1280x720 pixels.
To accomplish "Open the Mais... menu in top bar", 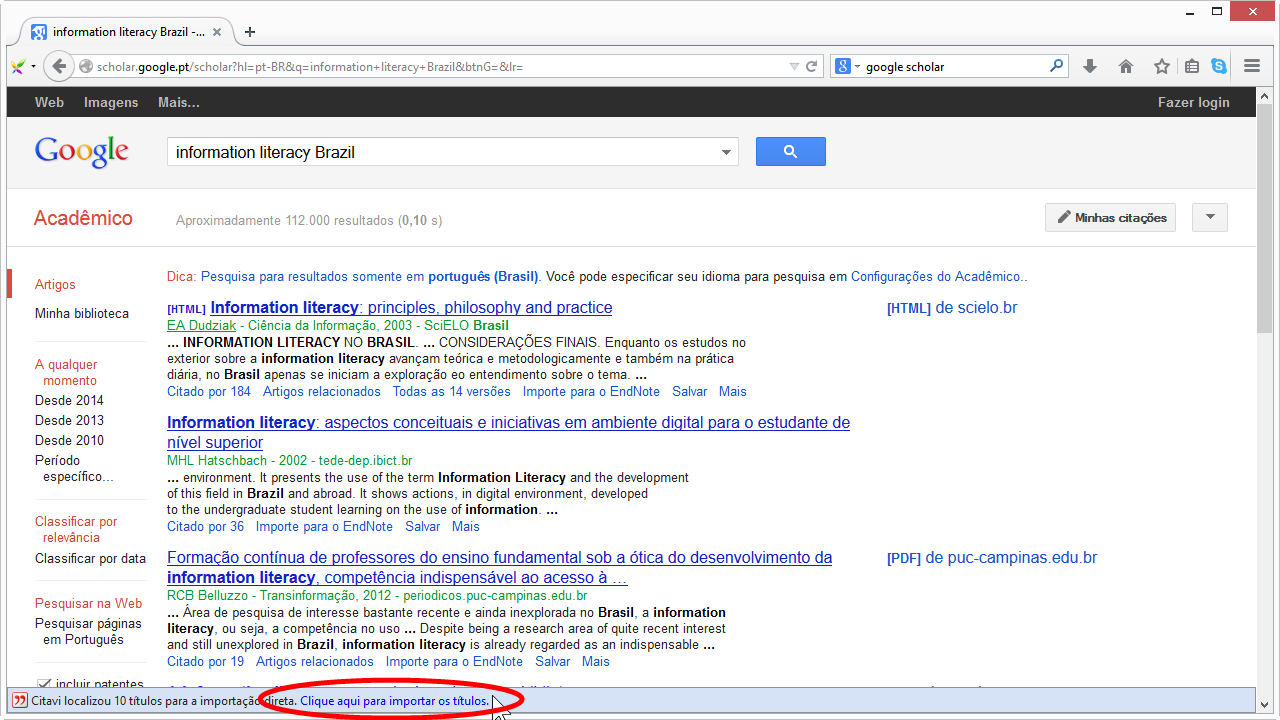I will [179, 102].
